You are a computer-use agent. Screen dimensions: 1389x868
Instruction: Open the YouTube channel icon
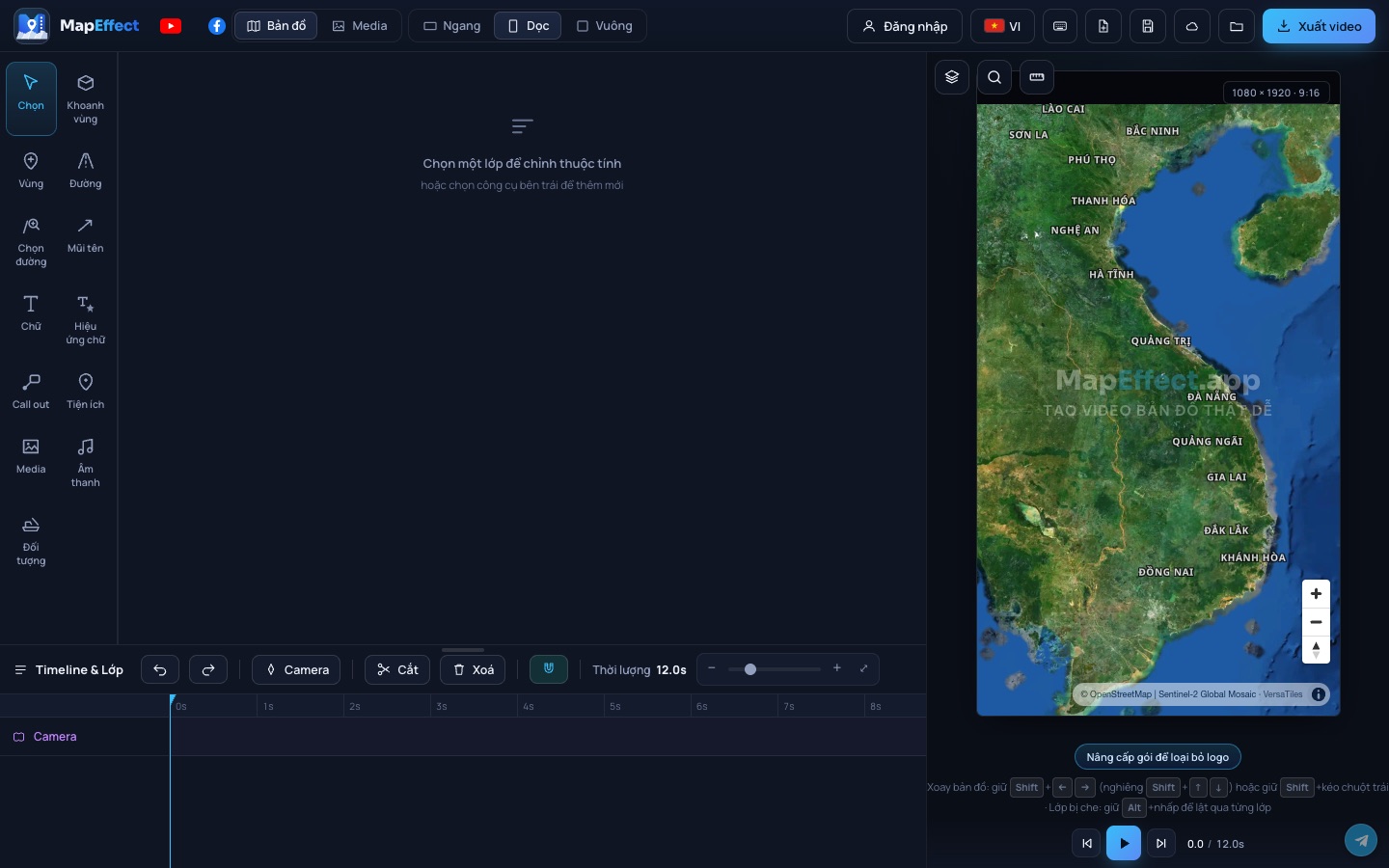(171, 26)
